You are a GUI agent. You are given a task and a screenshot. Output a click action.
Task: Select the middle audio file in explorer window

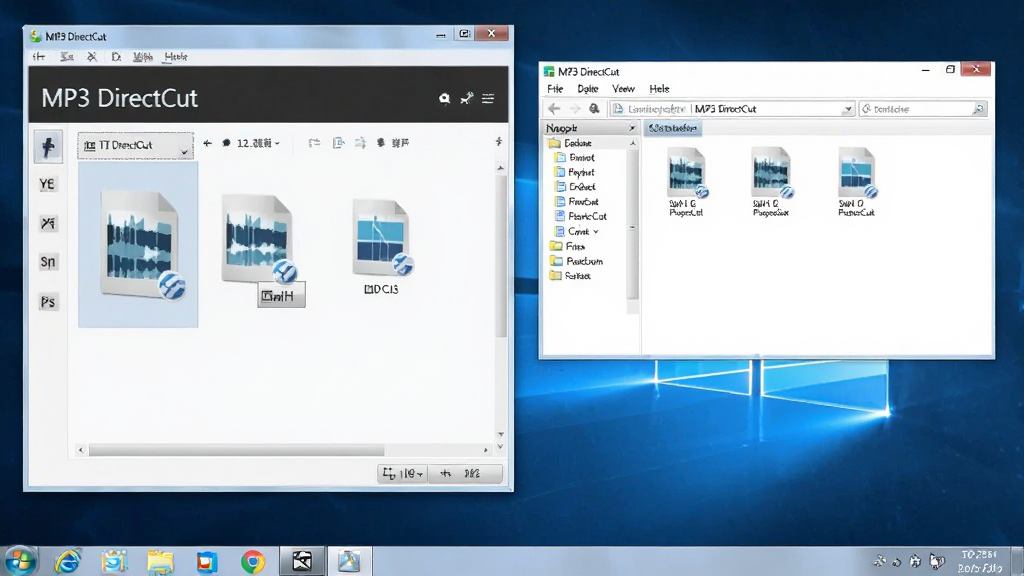(x=771, y=182)
